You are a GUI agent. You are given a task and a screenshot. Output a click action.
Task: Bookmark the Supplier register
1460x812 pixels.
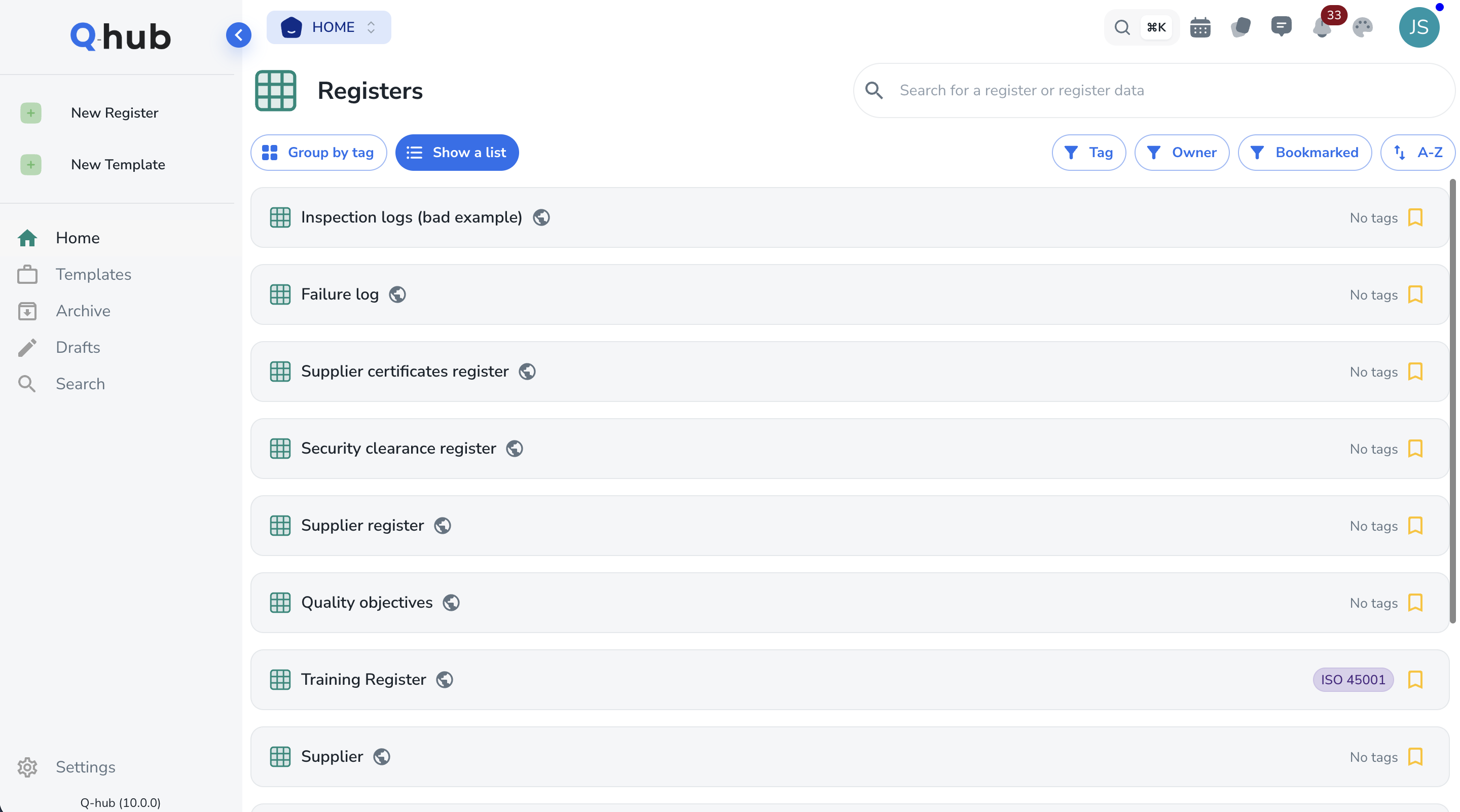point(1416,525)
